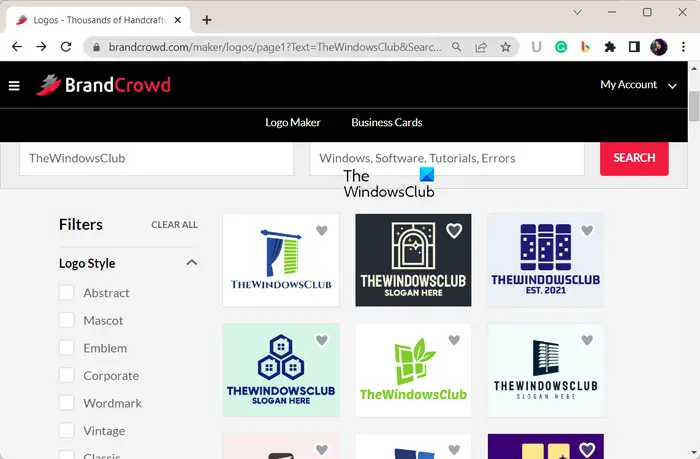700x459 pixels.
Task: Collapse the Logo Style filter section
Action: point(192,263)
